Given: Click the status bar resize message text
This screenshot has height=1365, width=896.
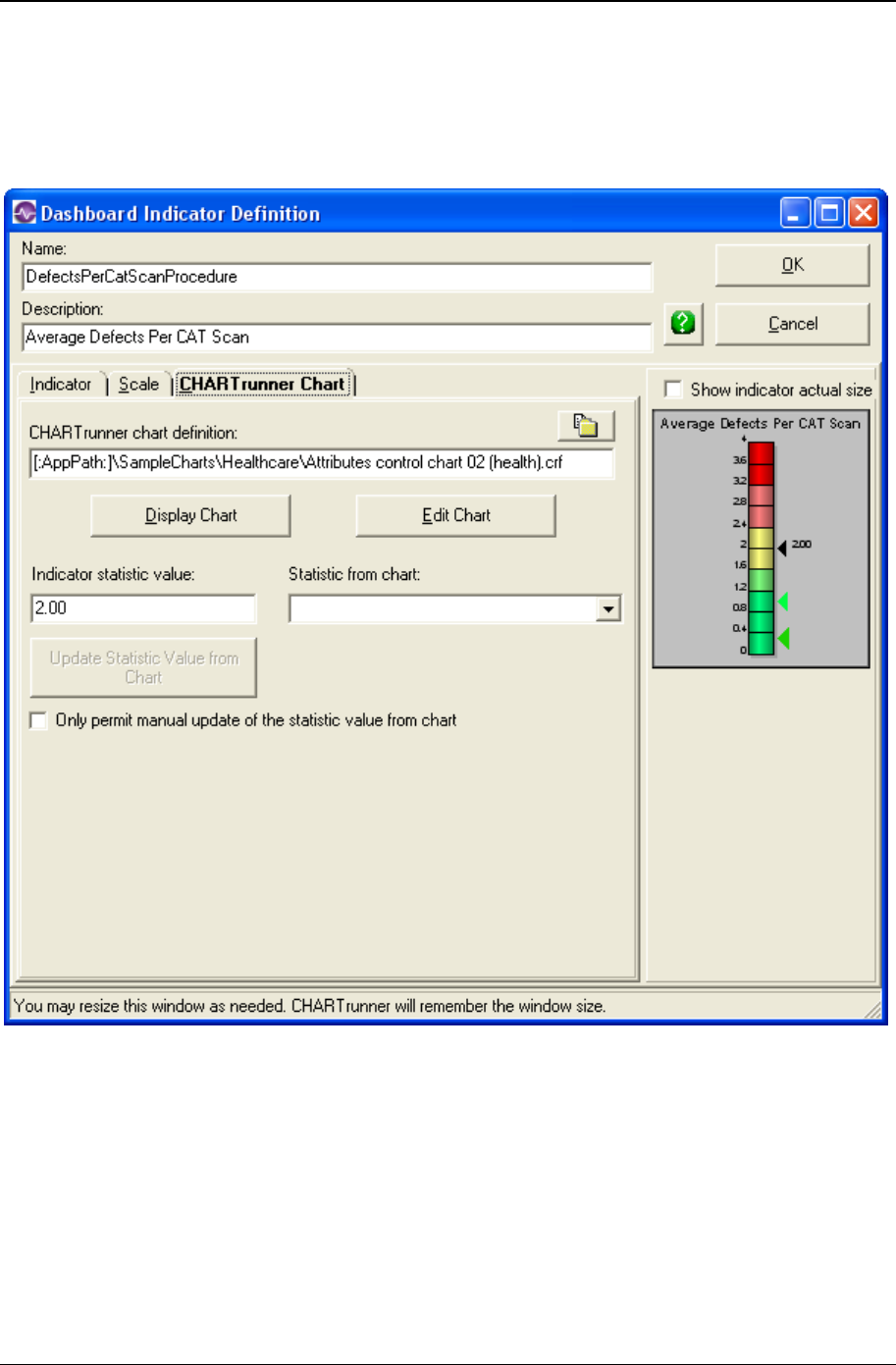Looking at the screenshot, I should tap(310, 1006).
